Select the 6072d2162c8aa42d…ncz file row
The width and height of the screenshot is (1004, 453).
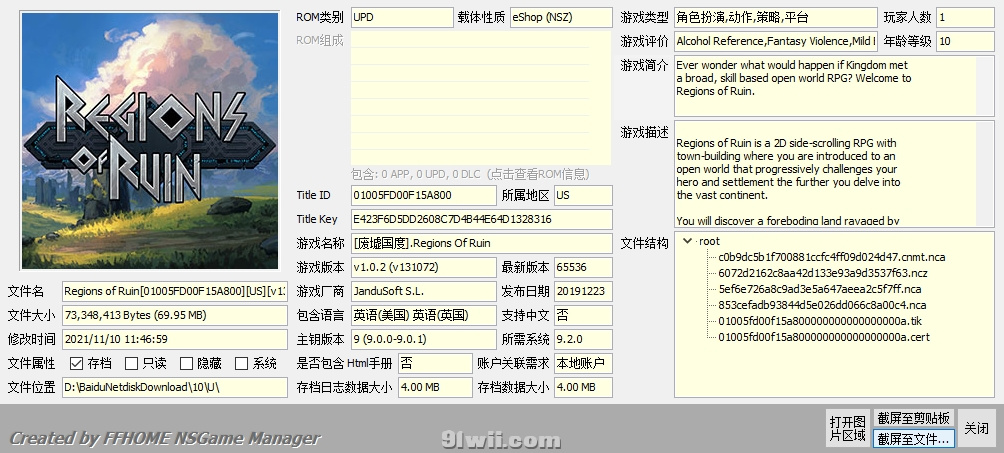(x=822, y=273)
